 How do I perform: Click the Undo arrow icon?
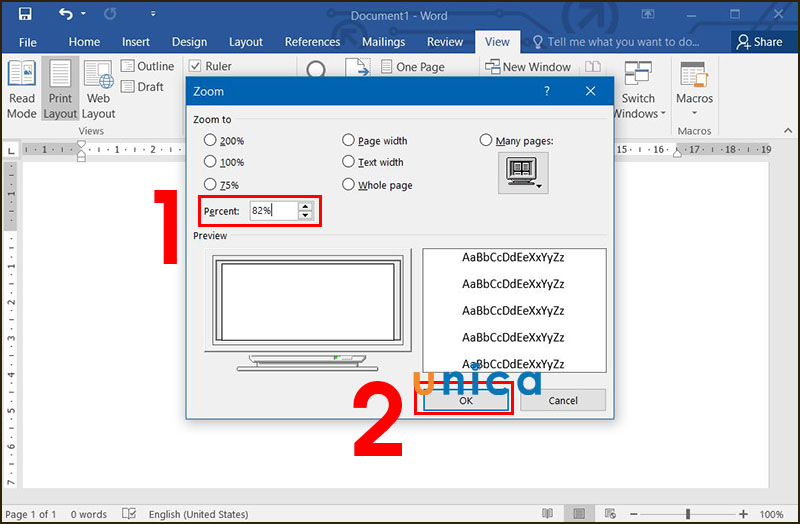[x=65, y=14]
